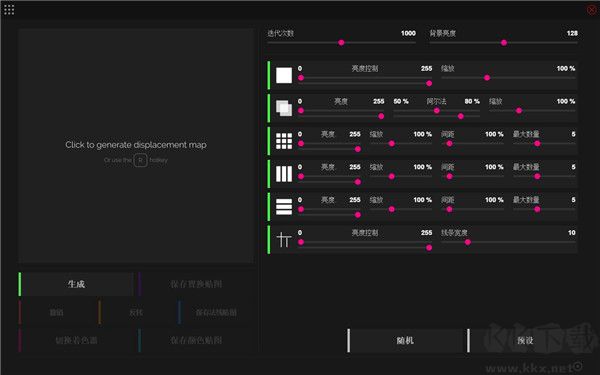Click the solid square row's 0 brightness handle
600x375 pixels.
pyautogui.click(x=301, y=78)
